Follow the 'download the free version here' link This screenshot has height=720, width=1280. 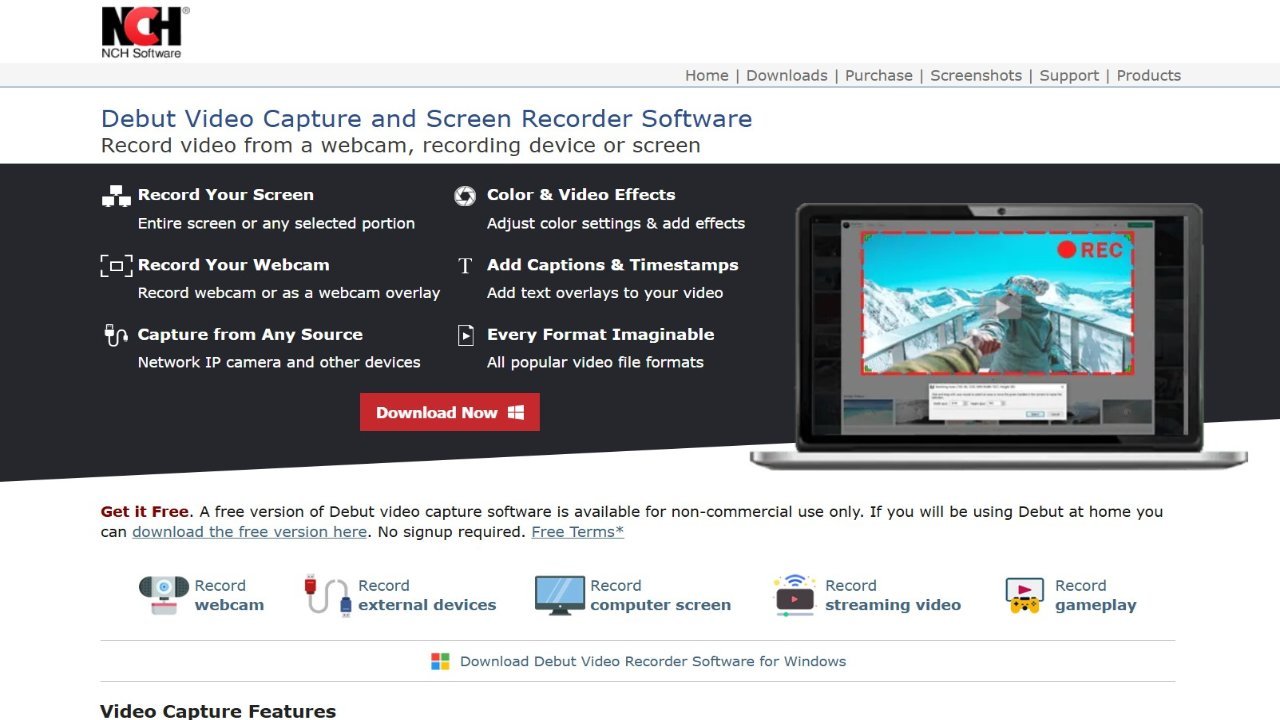pos(249,532)
